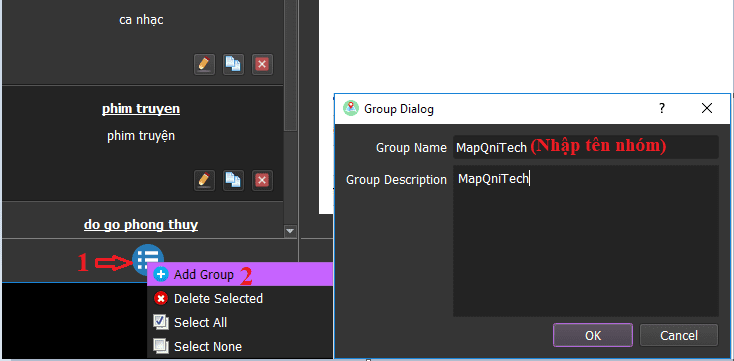Click the Group Dialog map pin icon
734x361 pixels.
pos(351,109)
